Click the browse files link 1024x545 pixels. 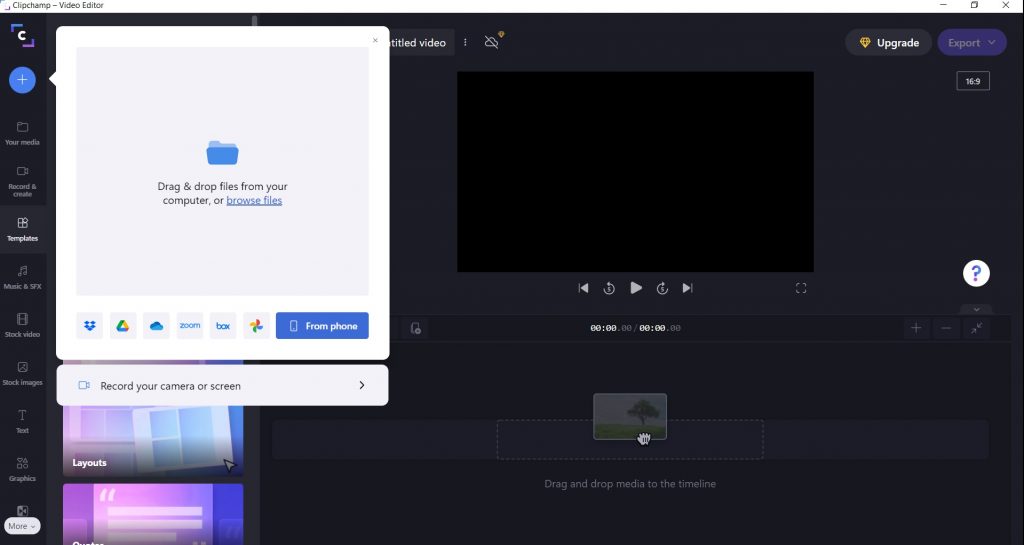pos(254,200)
